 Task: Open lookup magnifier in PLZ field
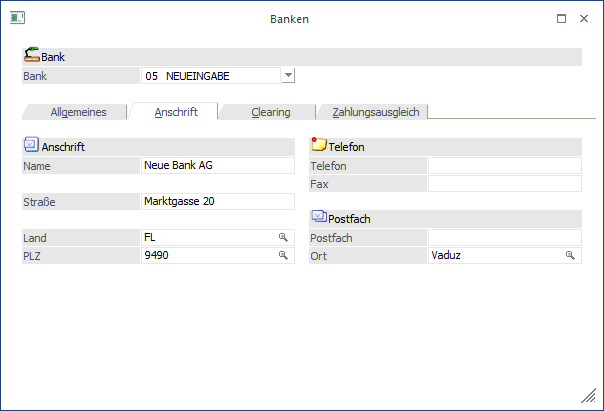pos(283,256)
